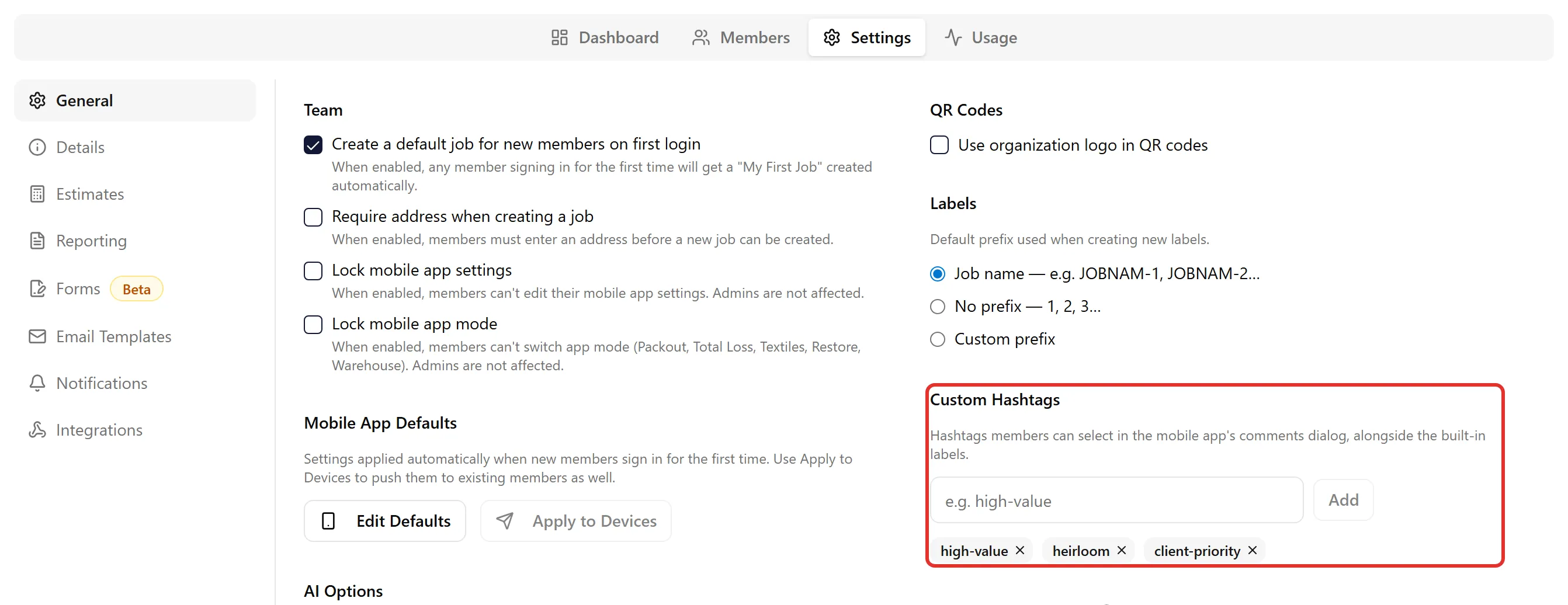Choose the Custom prefix radio option
Viewport: 1568px width, 605px height.
[x=938, y=339]
